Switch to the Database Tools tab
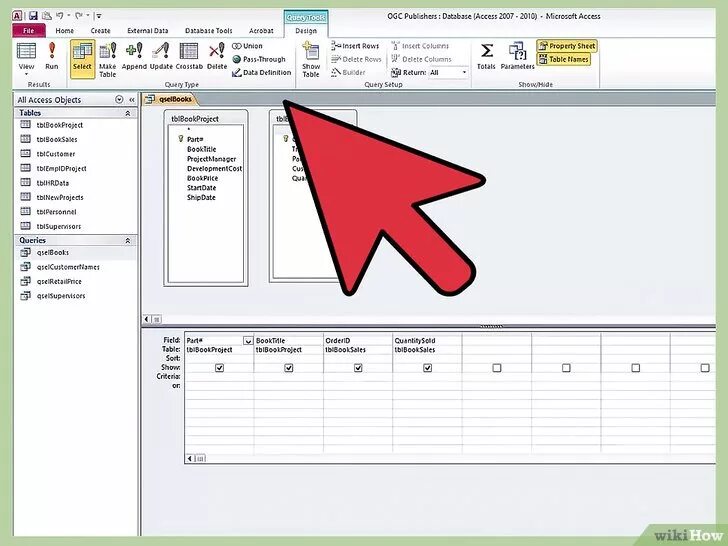728x546 pixels. (208, 31)
